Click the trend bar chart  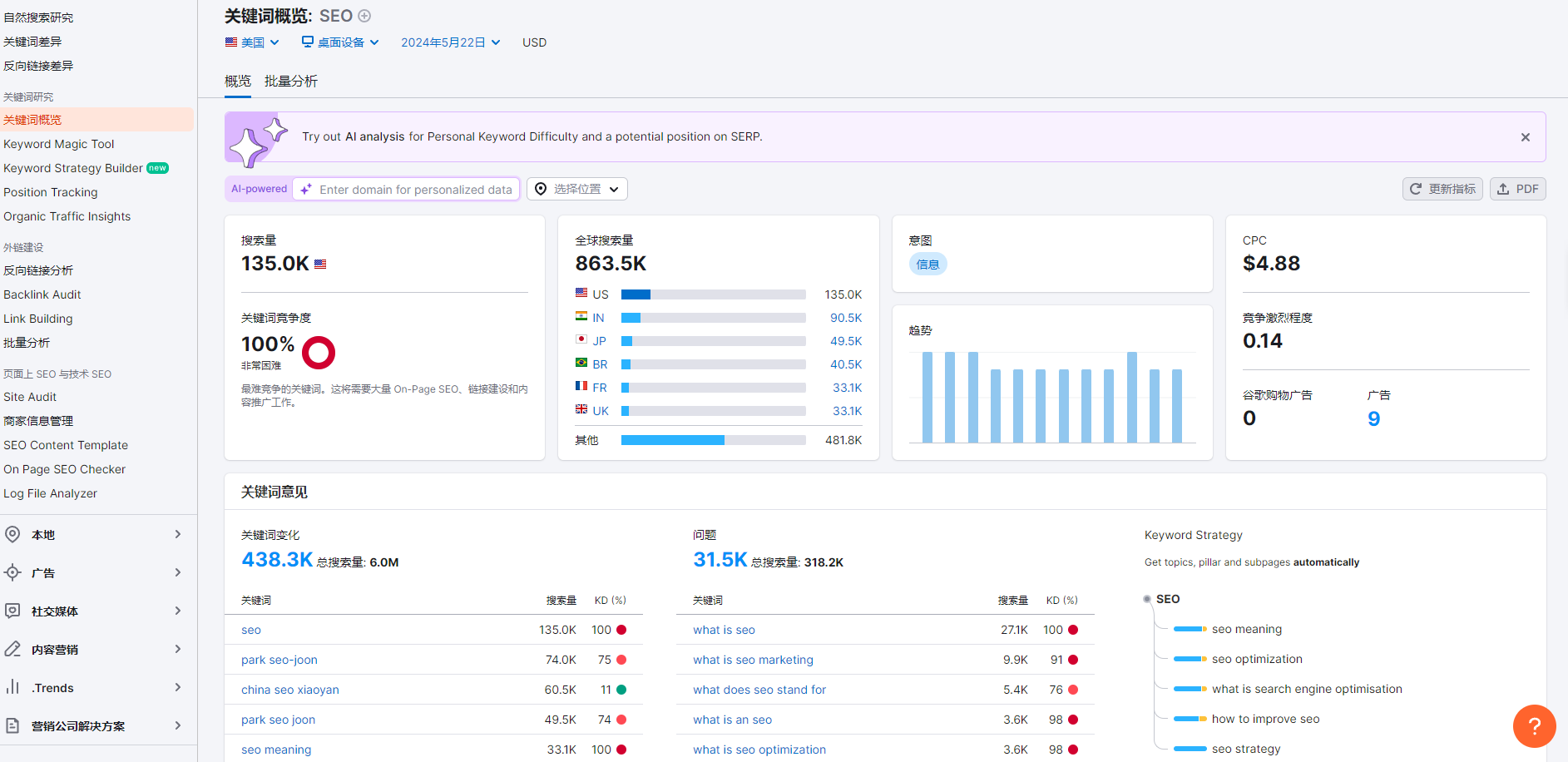(x=1052, y=397)
